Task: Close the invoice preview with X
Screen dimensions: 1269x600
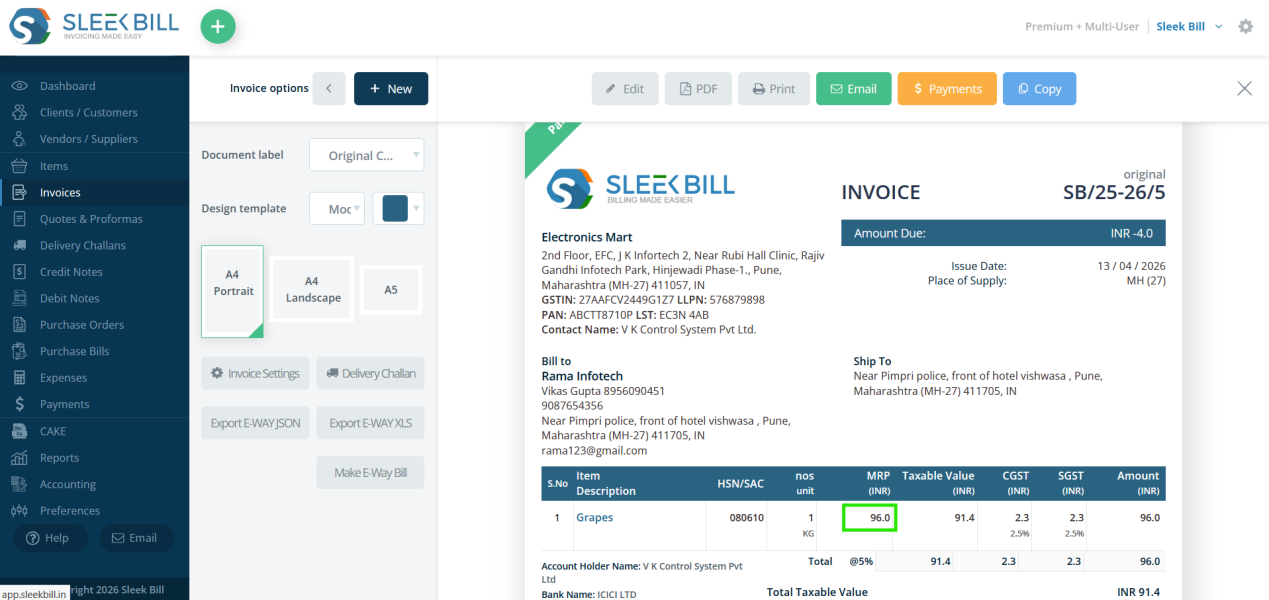Action: (1244, 88)
